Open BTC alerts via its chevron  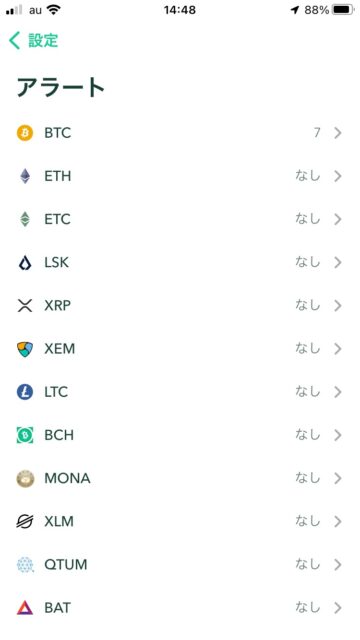pyautogui.click(x=338, y=133)
